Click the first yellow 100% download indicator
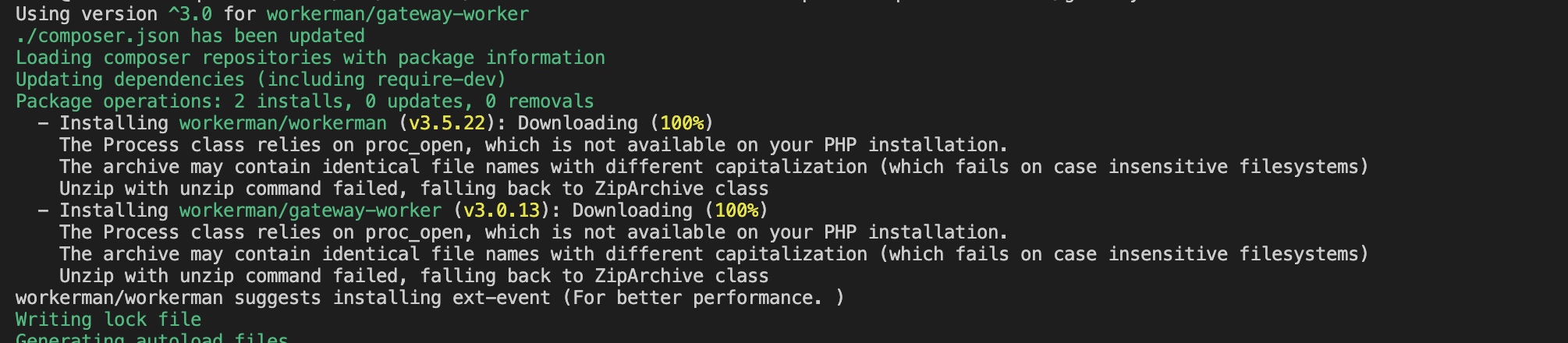 click(x=682, y=123)
